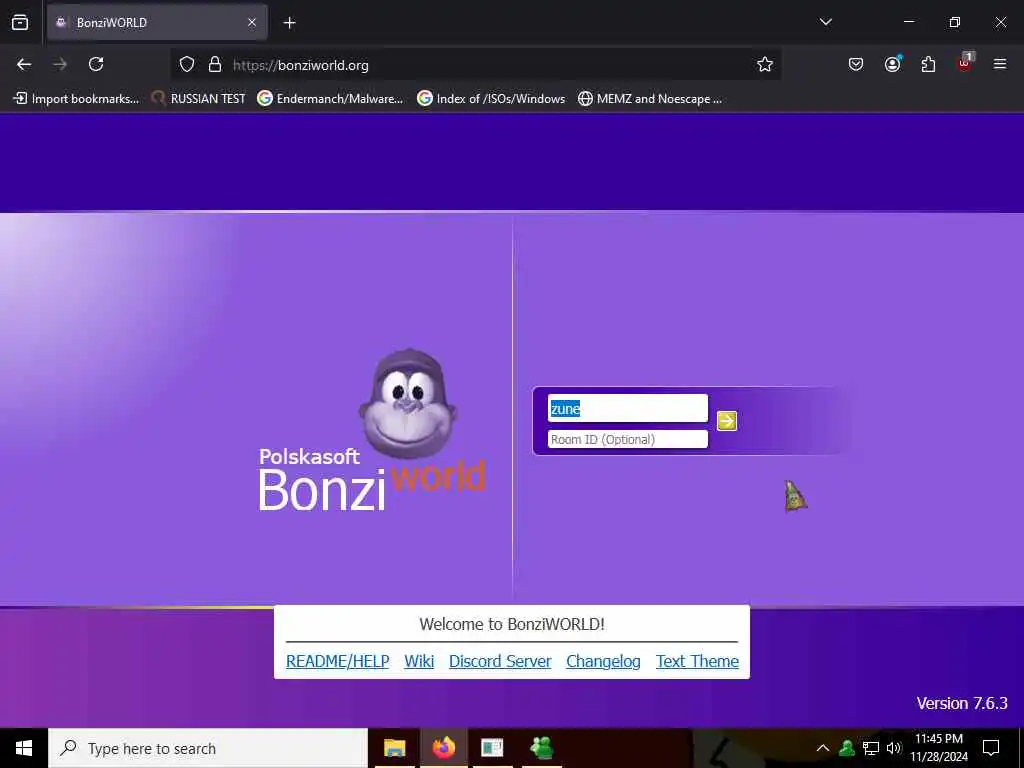Open the Firefox hamburger menu
Viewport: 1024px width, 768px height.
1000,64
